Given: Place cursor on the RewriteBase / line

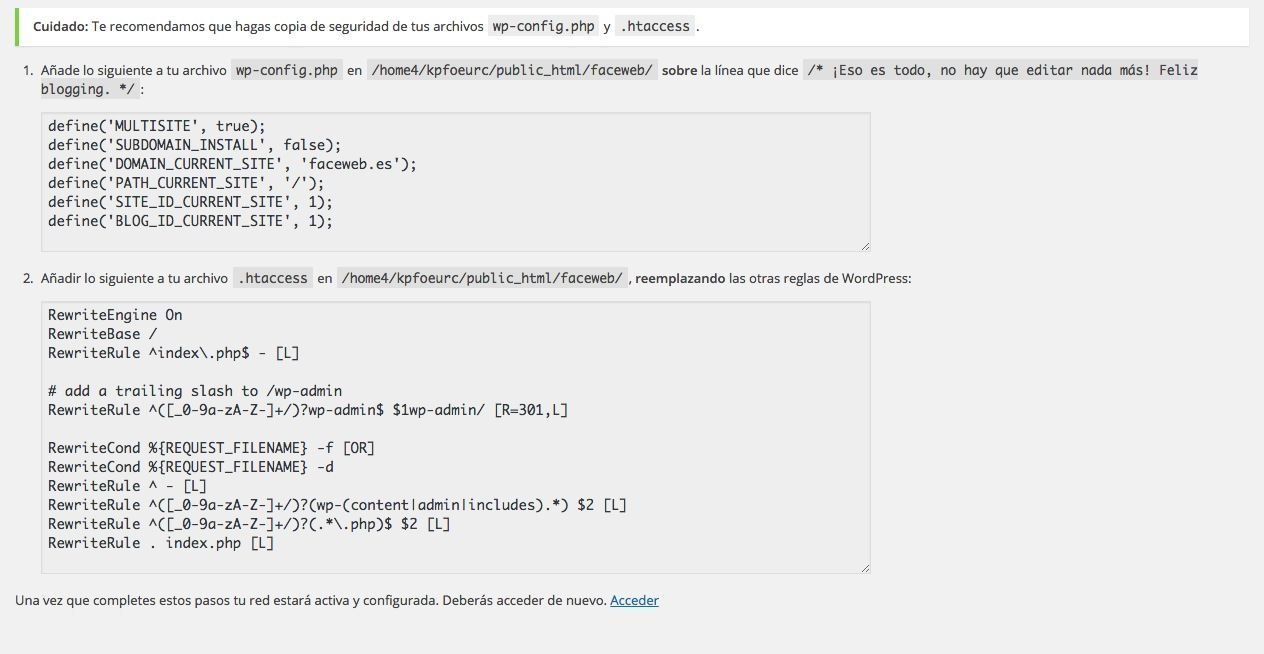Looking at the screenshot, I should 102,334.
